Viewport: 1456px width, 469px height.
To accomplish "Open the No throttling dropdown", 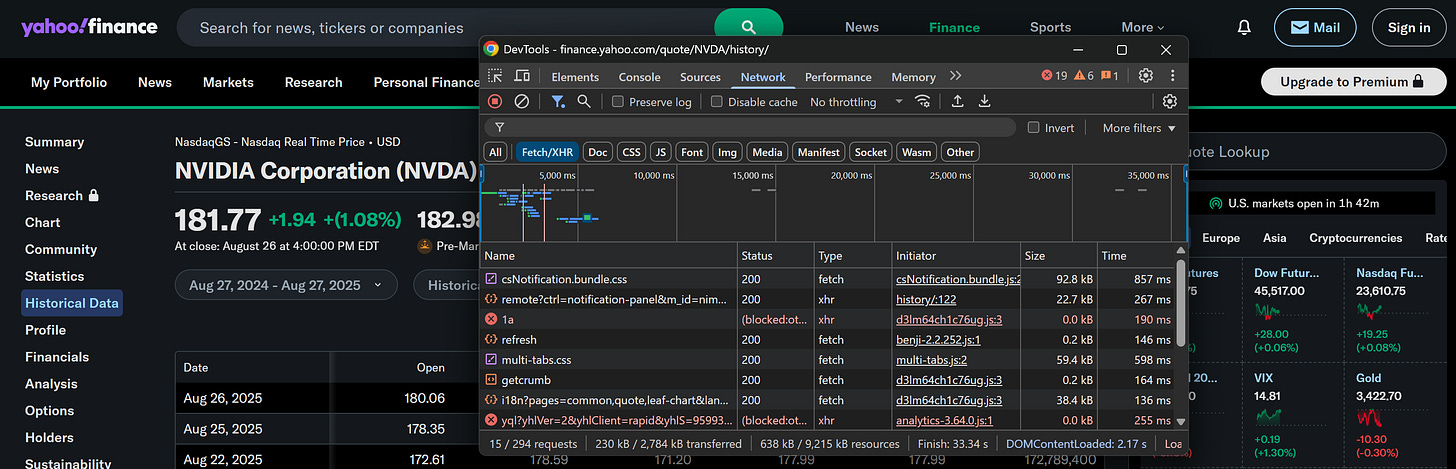I will (x=856, y=102).
